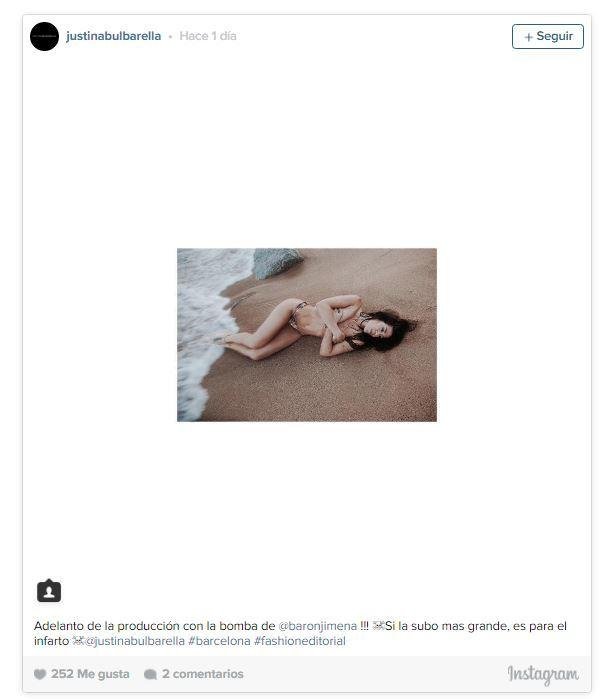This screenshot has width=607, height=699.
Task: Open the Instagram logo link
Action: [543, 674]
